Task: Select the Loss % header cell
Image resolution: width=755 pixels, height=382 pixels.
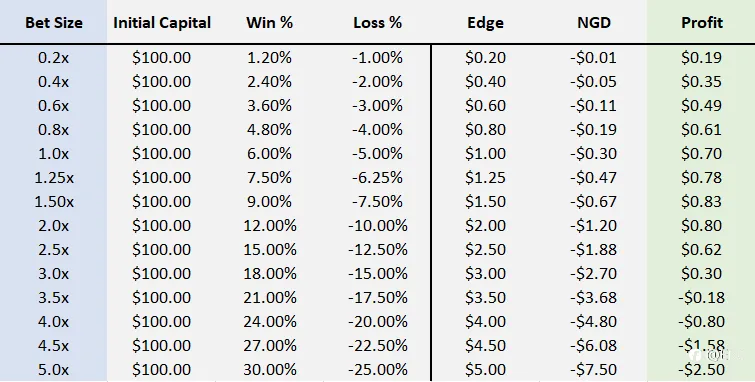Action: point(378,23)
